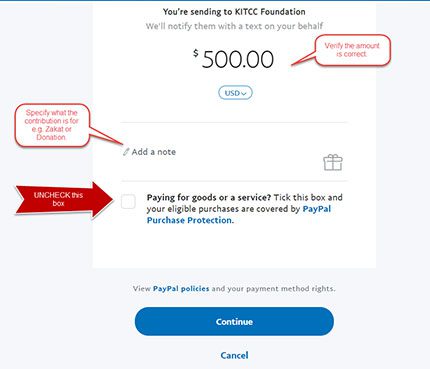
Task: Click the Continue button
Action: point(234,321)
